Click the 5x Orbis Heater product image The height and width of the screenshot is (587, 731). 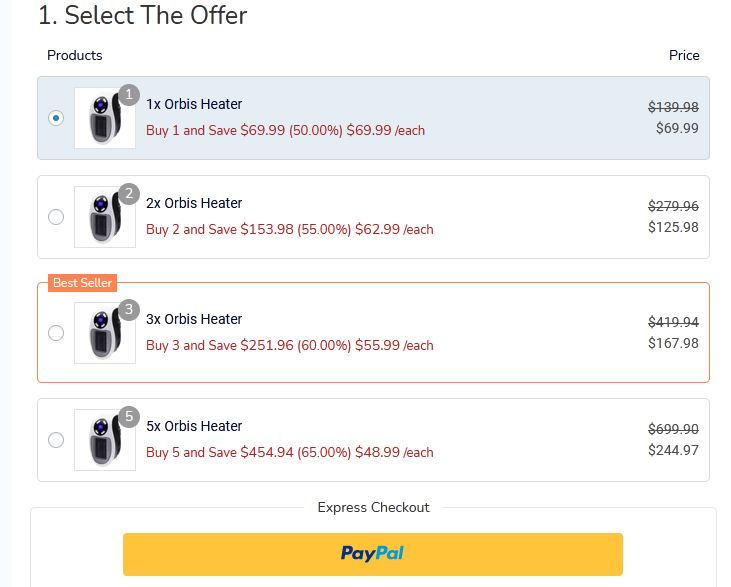(x=104, y=441)
